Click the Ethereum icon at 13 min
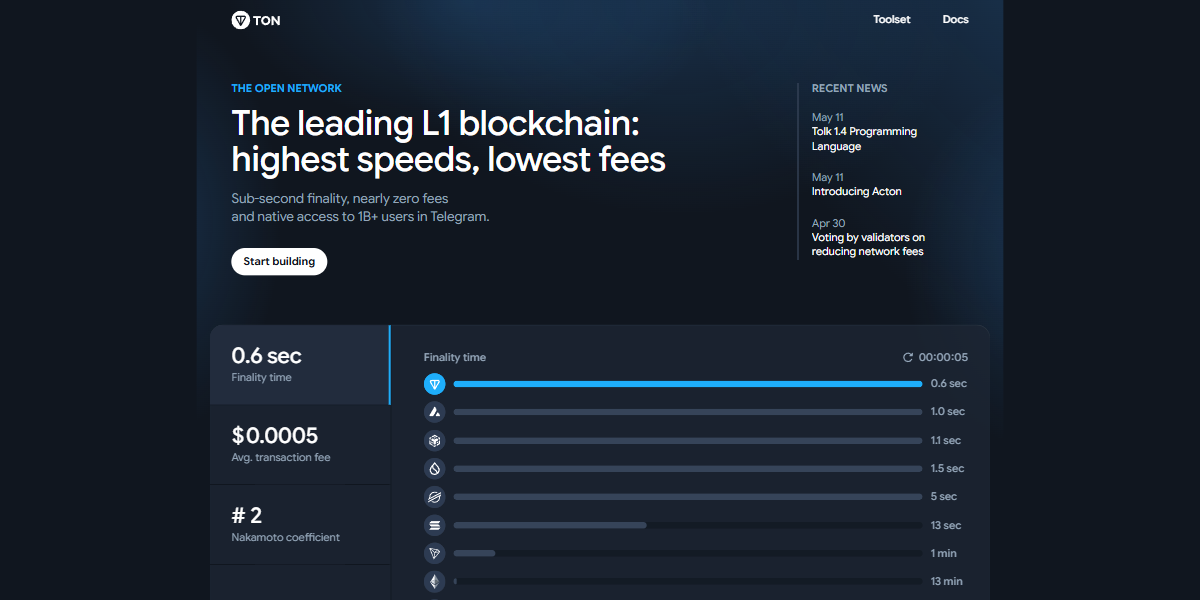Screen dimensions: 1200x600 click(x=434, y=581)
